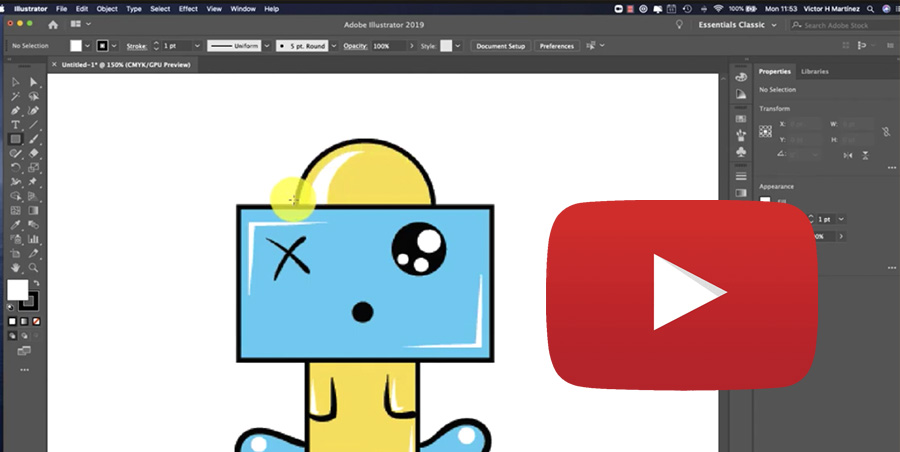Enable Draw Behind mode
The height and width of the screenshot is (452, 900).
pos(24,335)
